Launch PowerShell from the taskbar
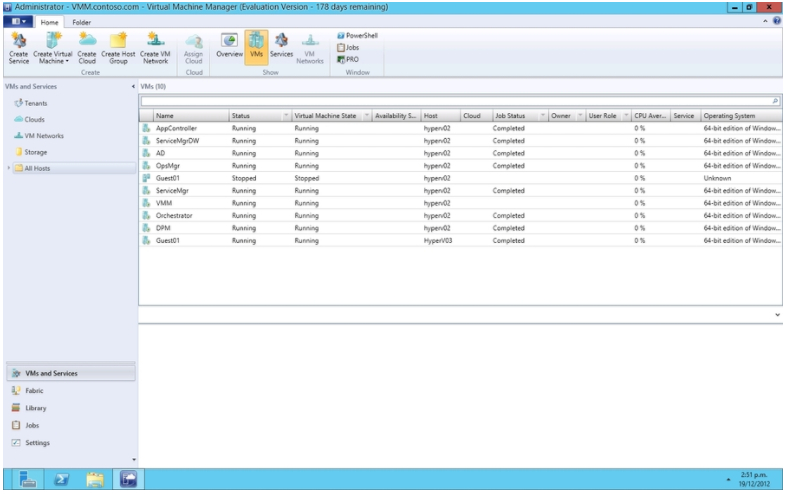 (61, 479)
